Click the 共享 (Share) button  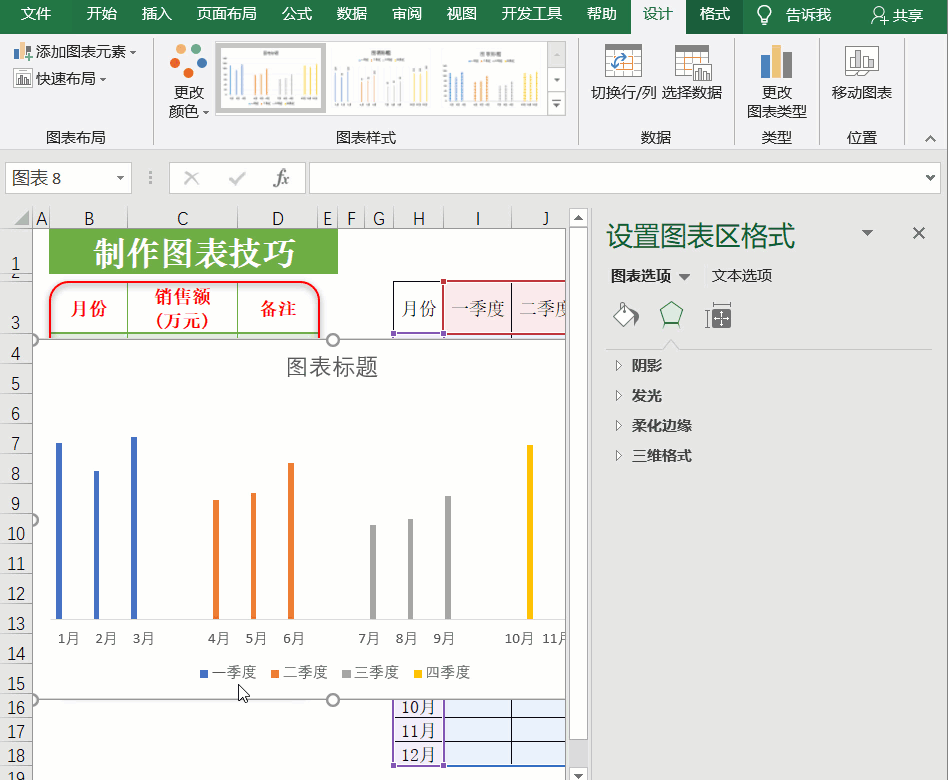tap(897, 15)
